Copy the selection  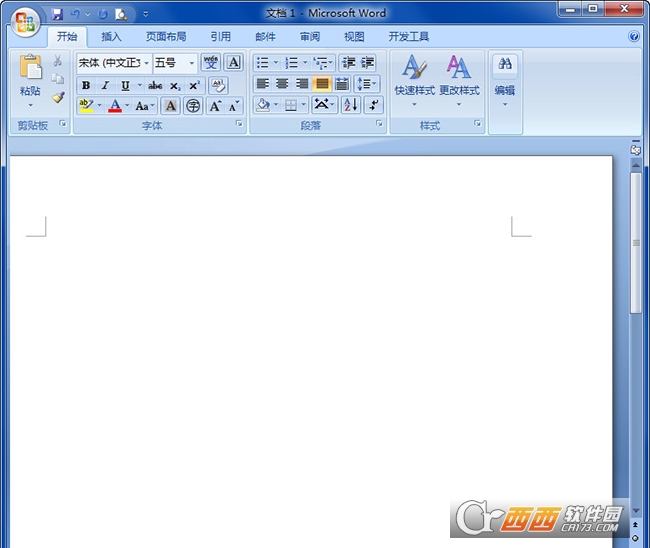click(x=58, y=79)
